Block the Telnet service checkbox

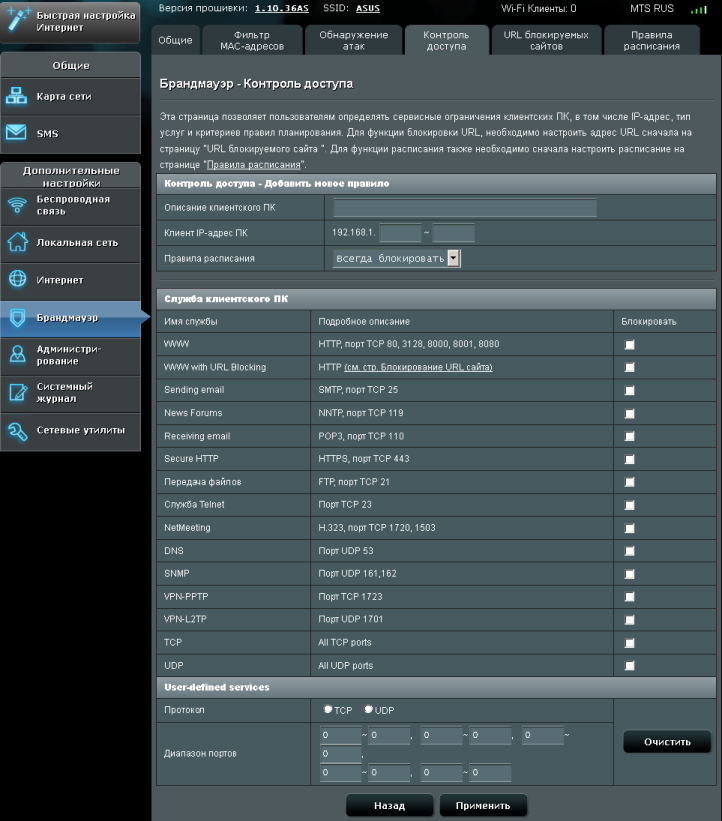point(629,505)
